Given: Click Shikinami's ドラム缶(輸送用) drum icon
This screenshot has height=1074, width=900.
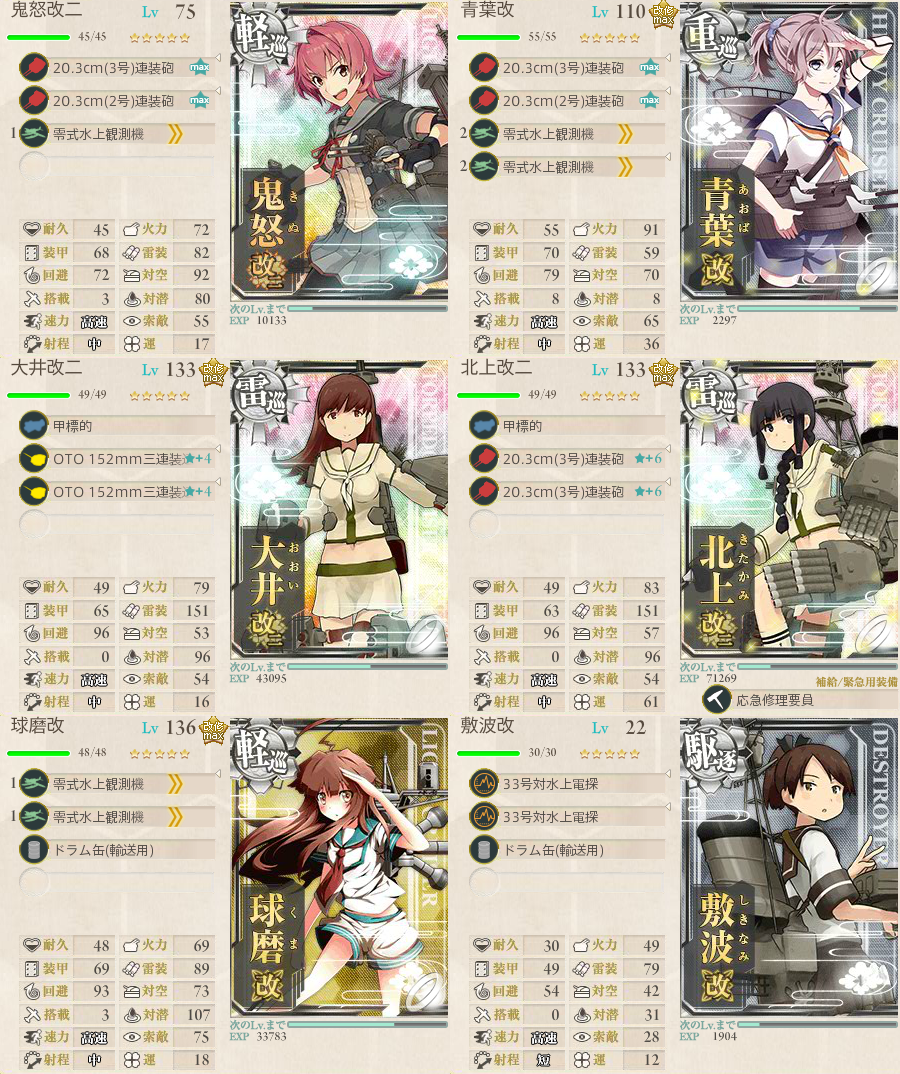Looking at the screenshot, I should pyautogui.click(x=484, y=849).
